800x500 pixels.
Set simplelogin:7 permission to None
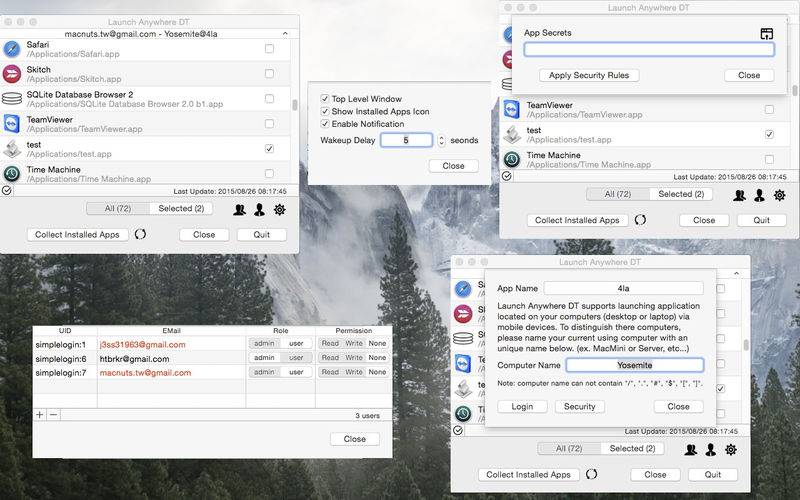pos(378,372)
